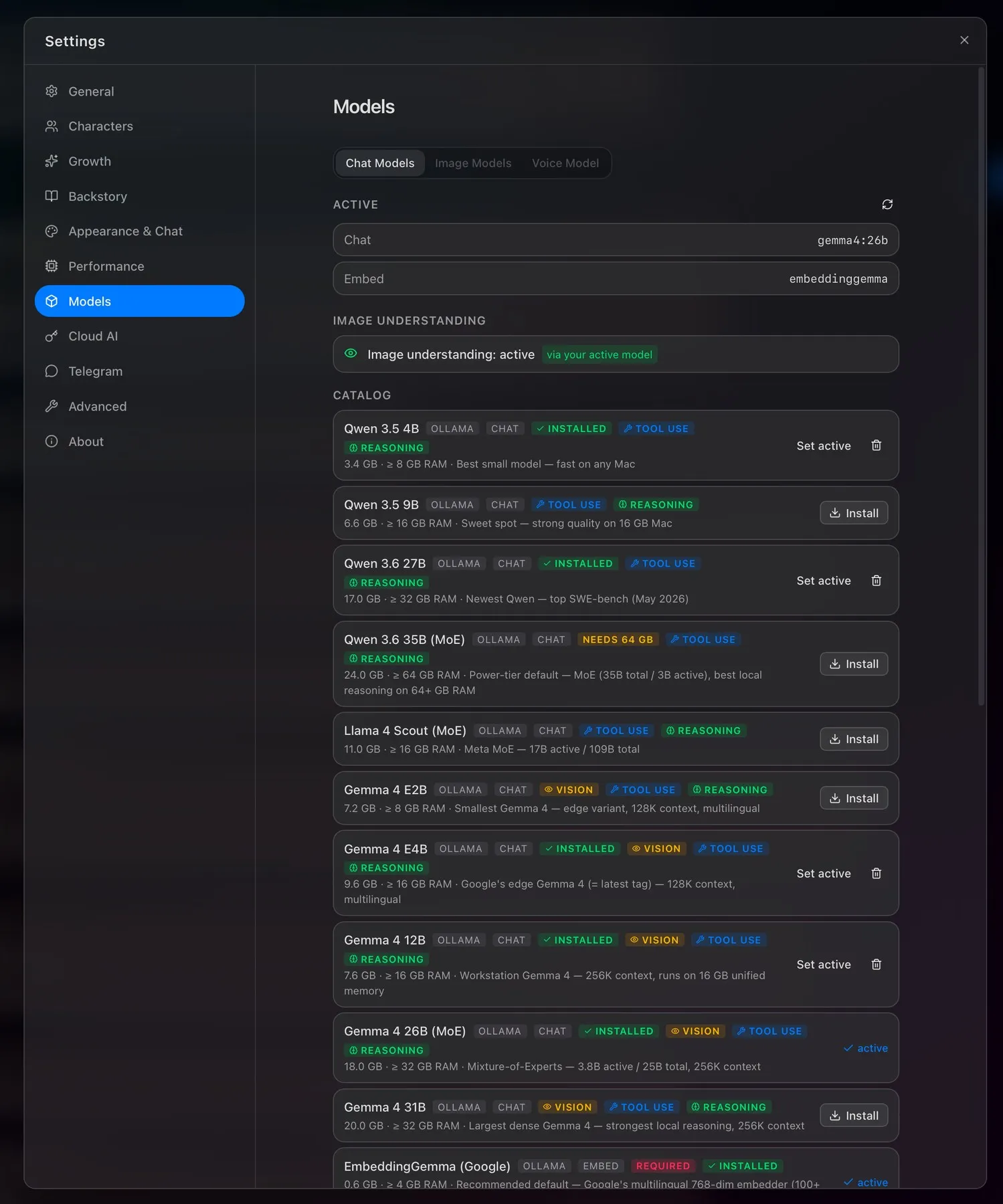1003x1204 pixels.
Task: Delete the Gemma 4 12B model
Action: [877, 965]
